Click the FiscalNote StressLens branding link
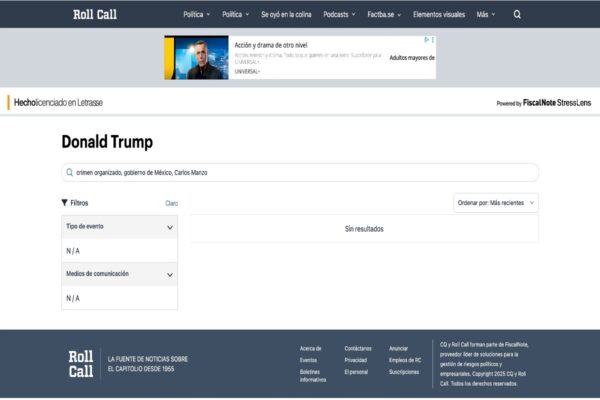Image resolution: width=600 pixels, height=400 pixels. (557, 103)
